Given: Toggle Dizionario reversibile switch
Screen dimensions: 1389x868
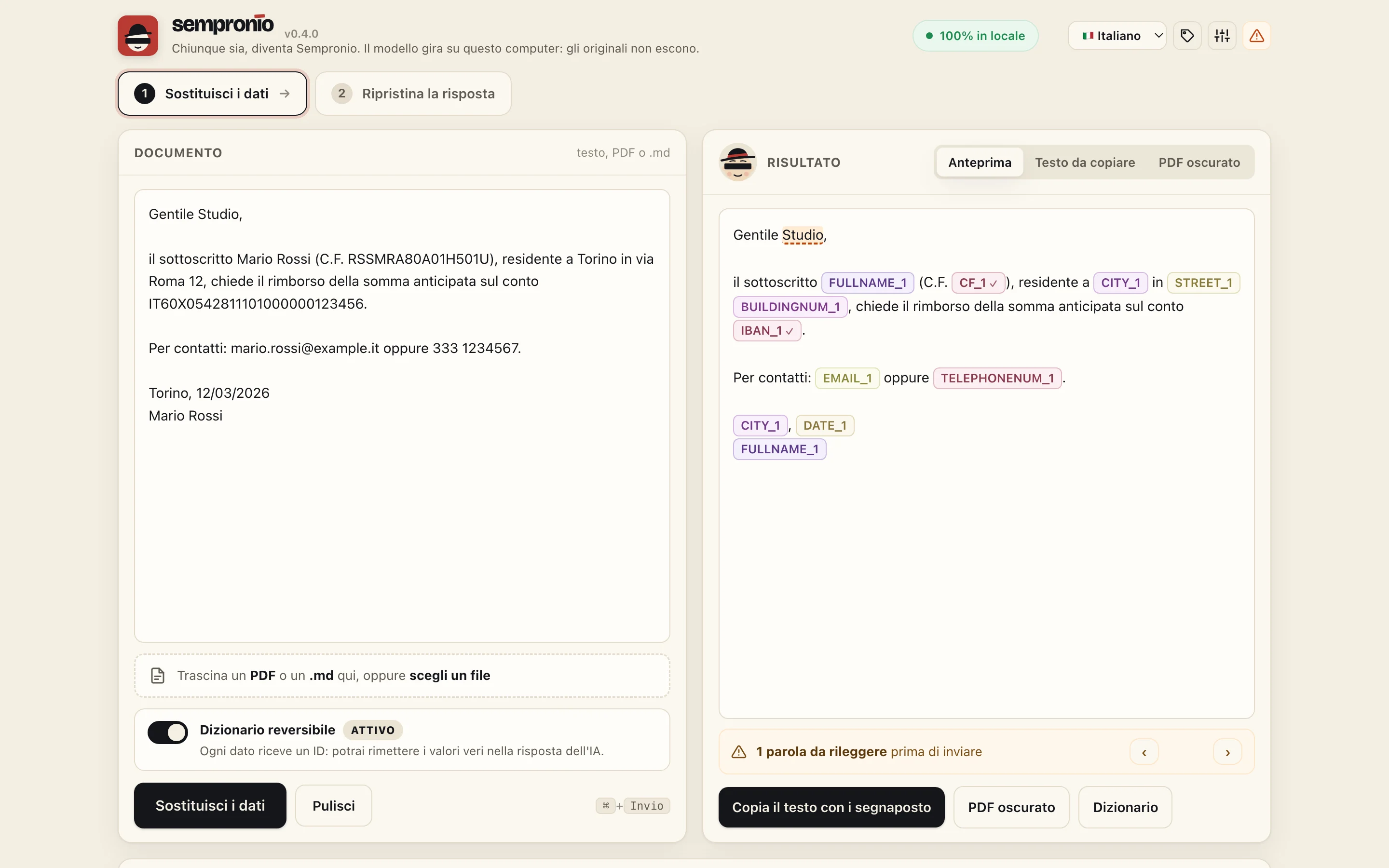Looking at the screenshot, I should click(x=168, y=732).
